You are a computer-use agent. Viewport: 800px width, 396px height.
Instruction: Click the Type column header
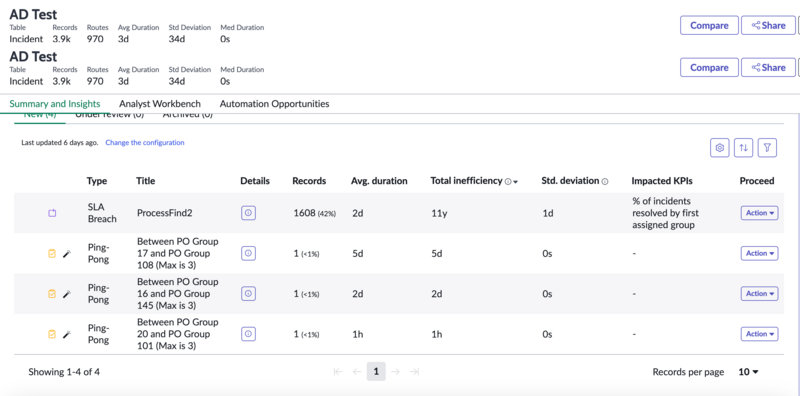tap(97, 181)
